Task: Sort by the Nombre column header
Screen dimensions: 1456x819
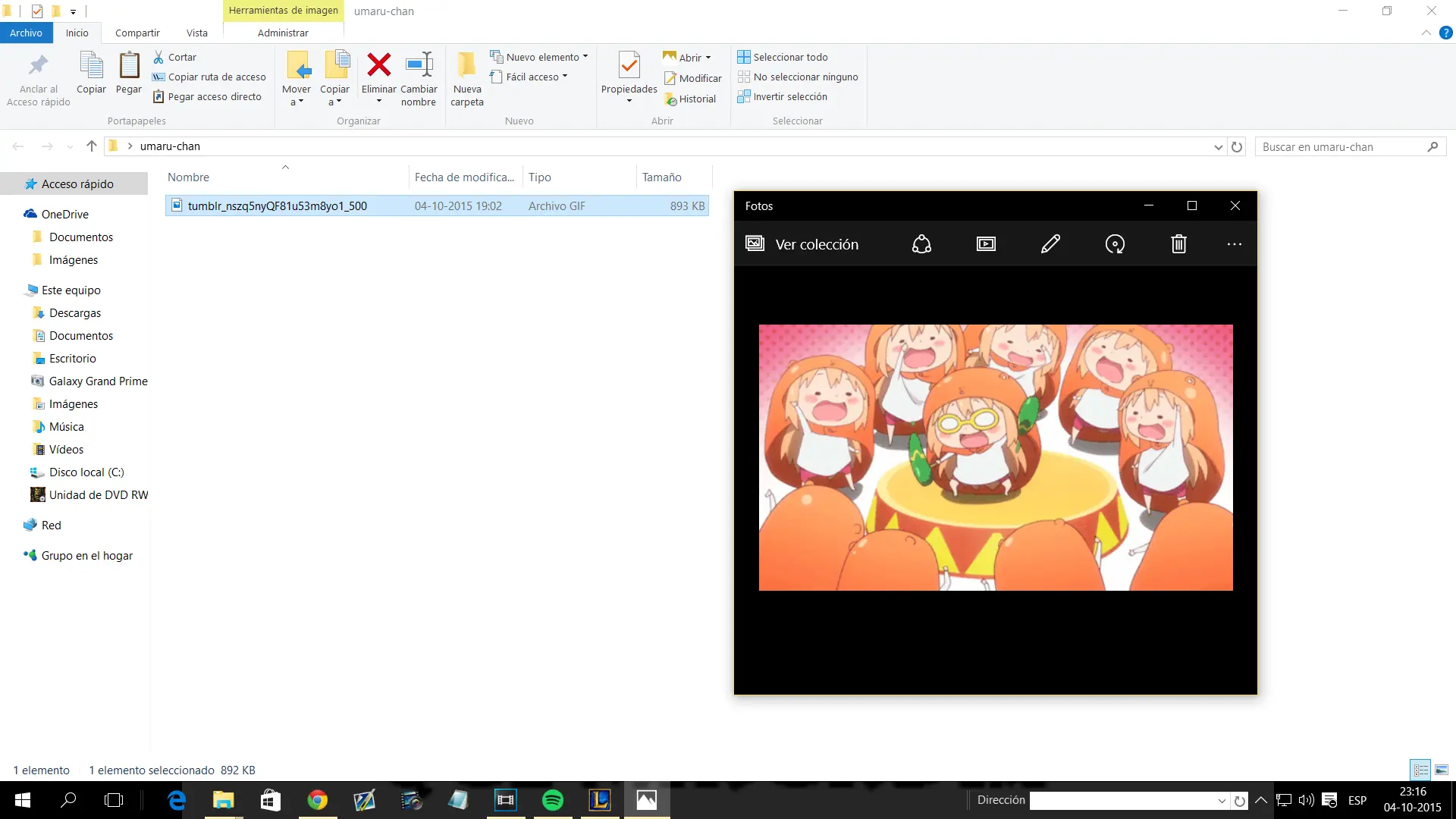Action: pos(287,177)
